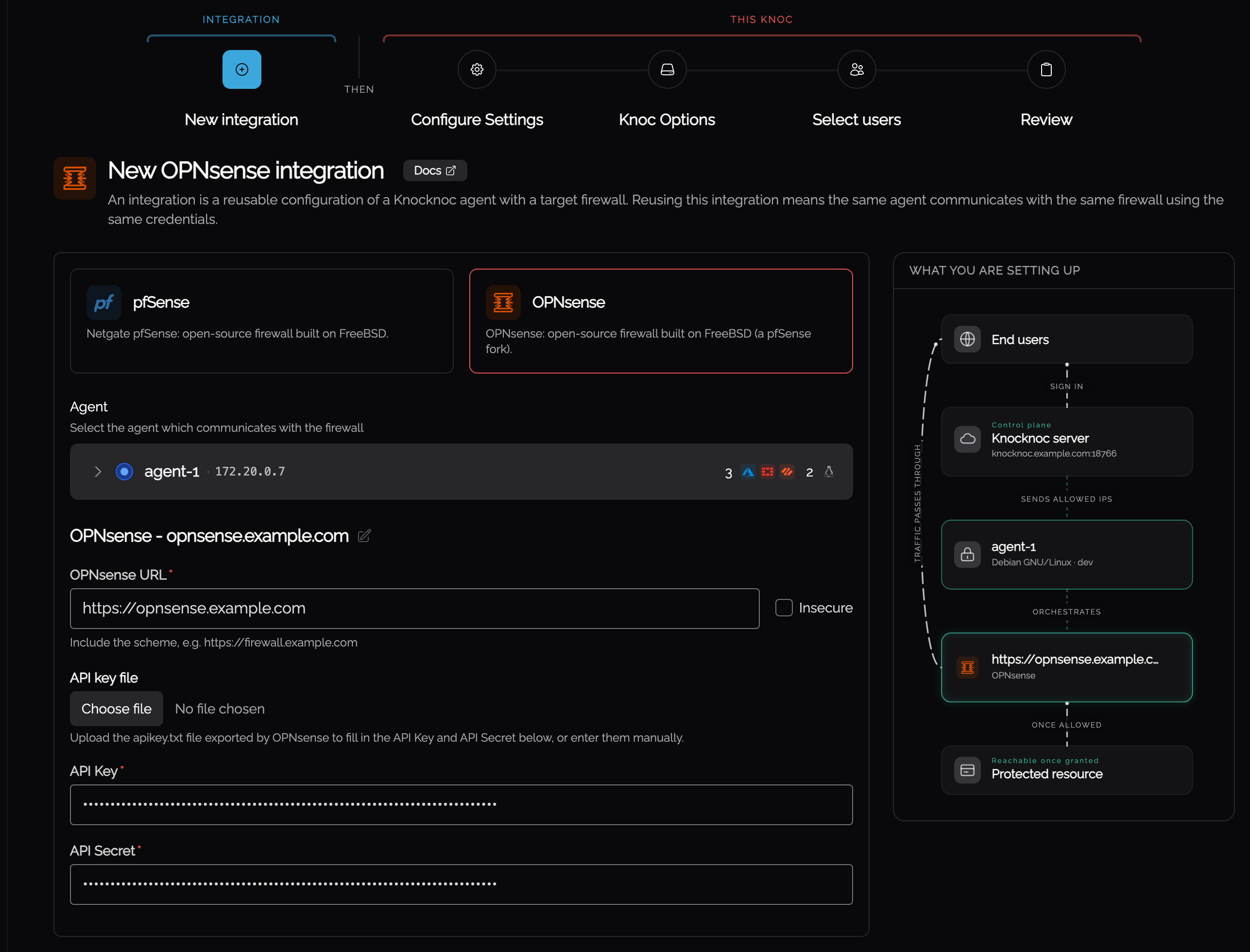Click the OPNsense icon in the diagram
Viewport: 1250px width, 952px height.
967,667
